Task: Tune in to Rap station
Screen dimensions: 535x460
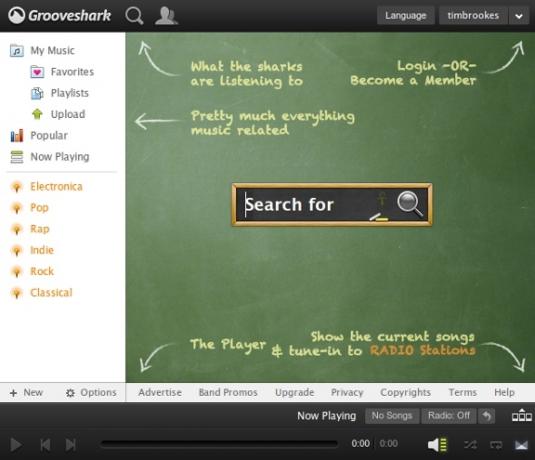Action: coord(40,229)
